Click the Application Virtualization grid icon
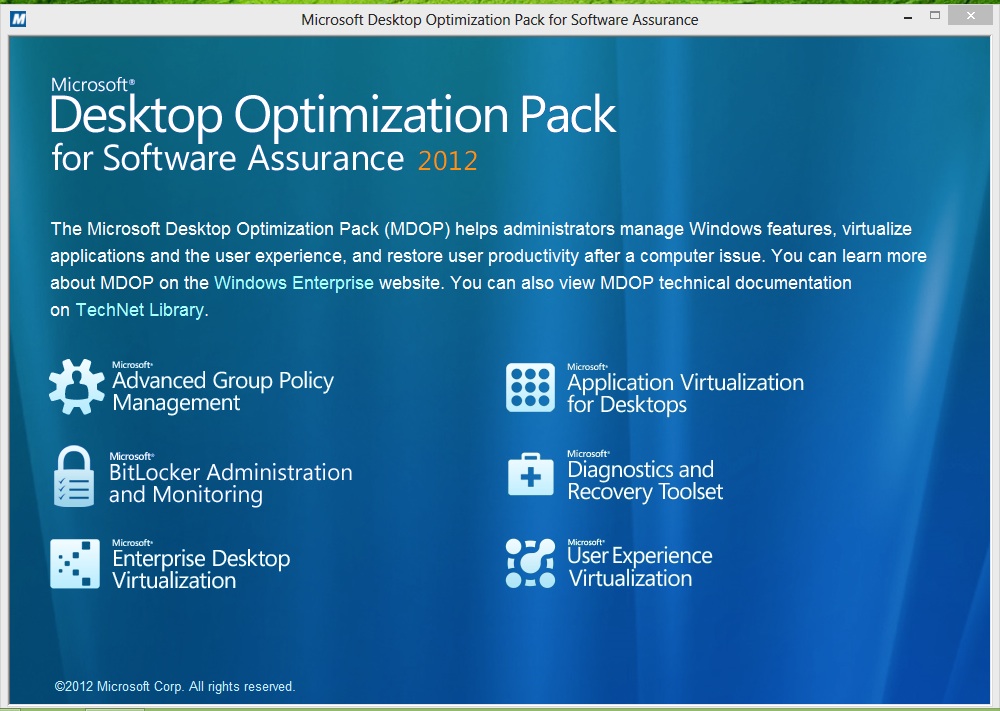Viewport: 1000px width, 711px height. (530, 388)
